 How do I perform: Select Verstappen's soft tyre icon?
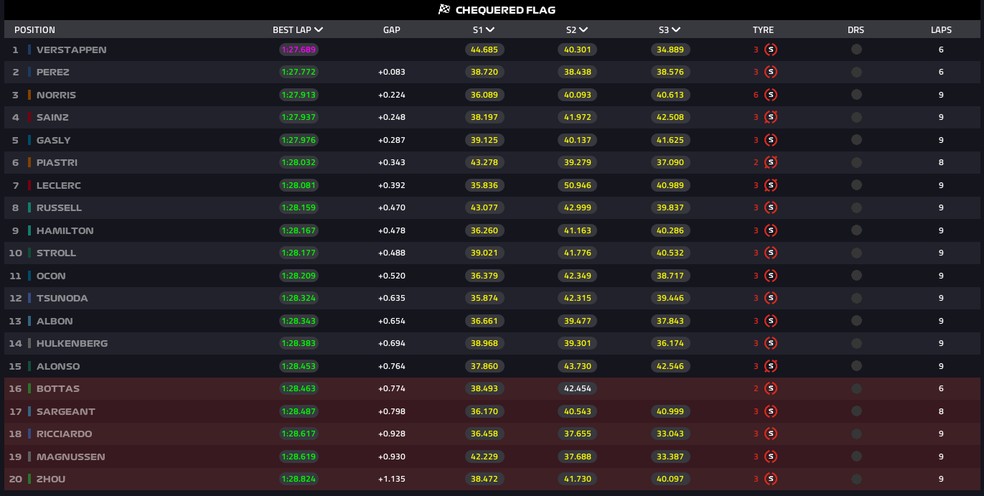tap(771, 50)
